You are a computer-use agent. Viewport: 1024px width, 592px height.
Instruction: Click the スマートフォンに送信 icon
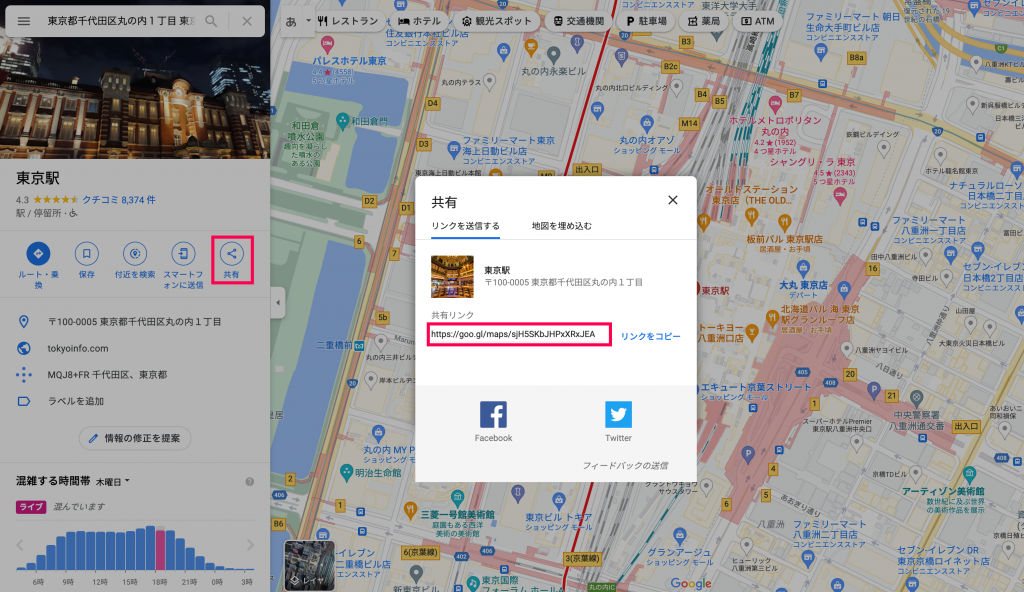click(x=183, y=254)
